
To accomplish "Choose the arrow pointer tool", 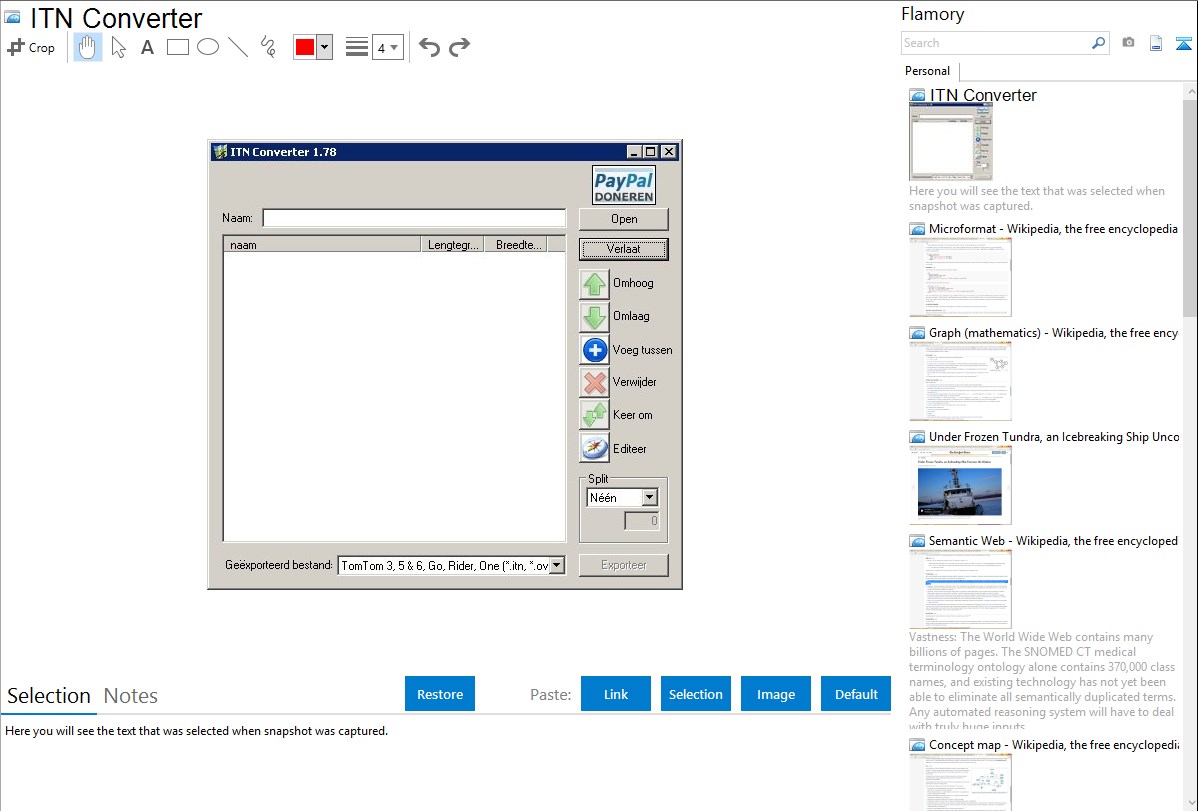I will coord(118,47).
